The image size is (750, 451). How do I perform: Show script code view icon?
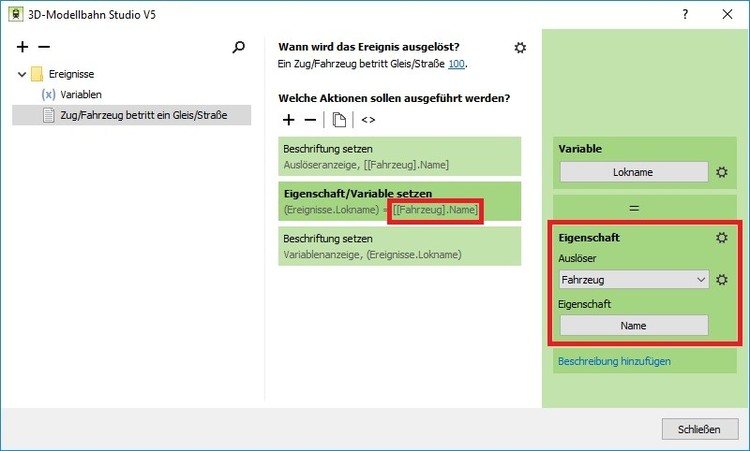(x=368, y=120)
